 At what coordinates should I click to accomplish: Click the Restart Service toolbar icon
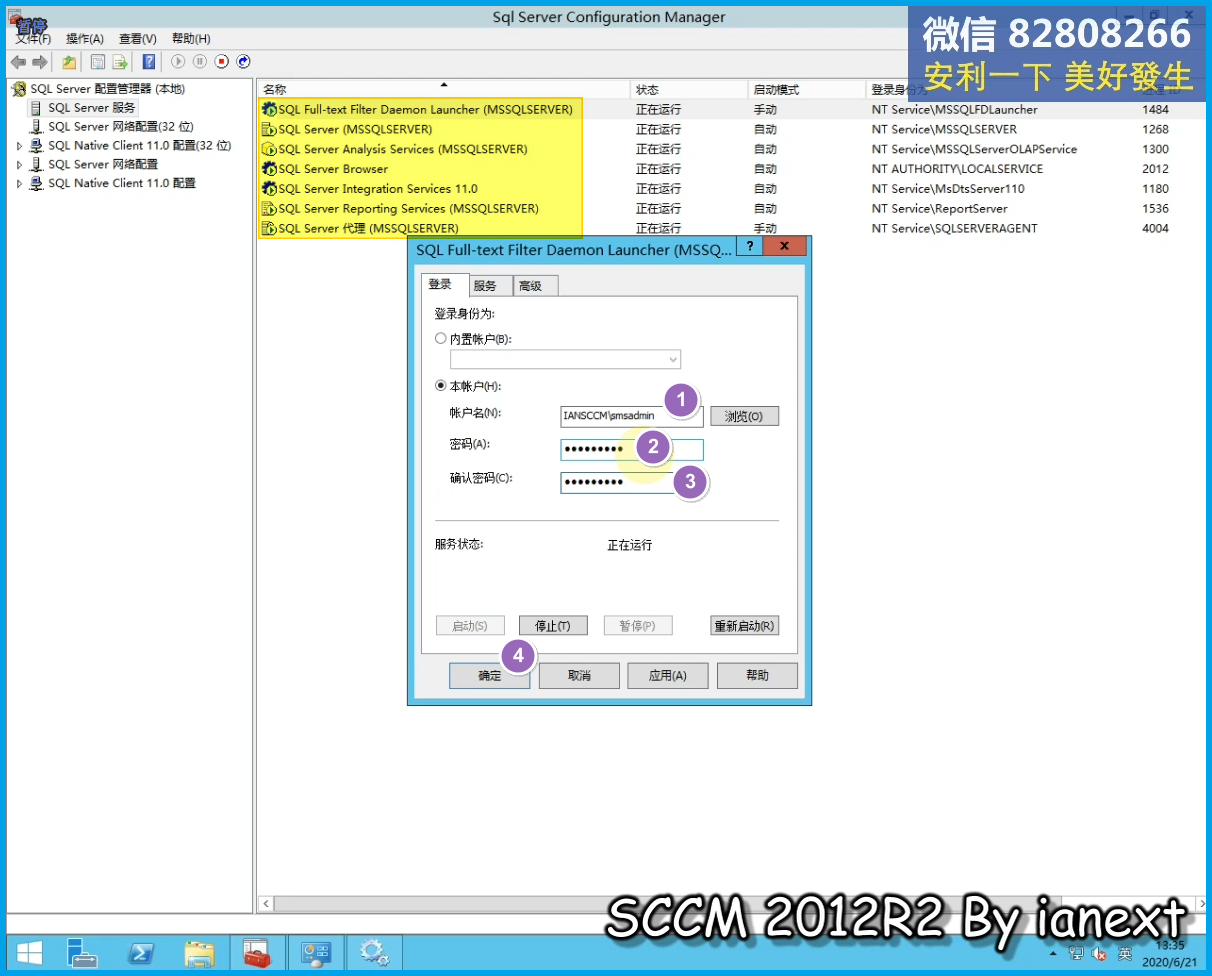pos(243,62)
